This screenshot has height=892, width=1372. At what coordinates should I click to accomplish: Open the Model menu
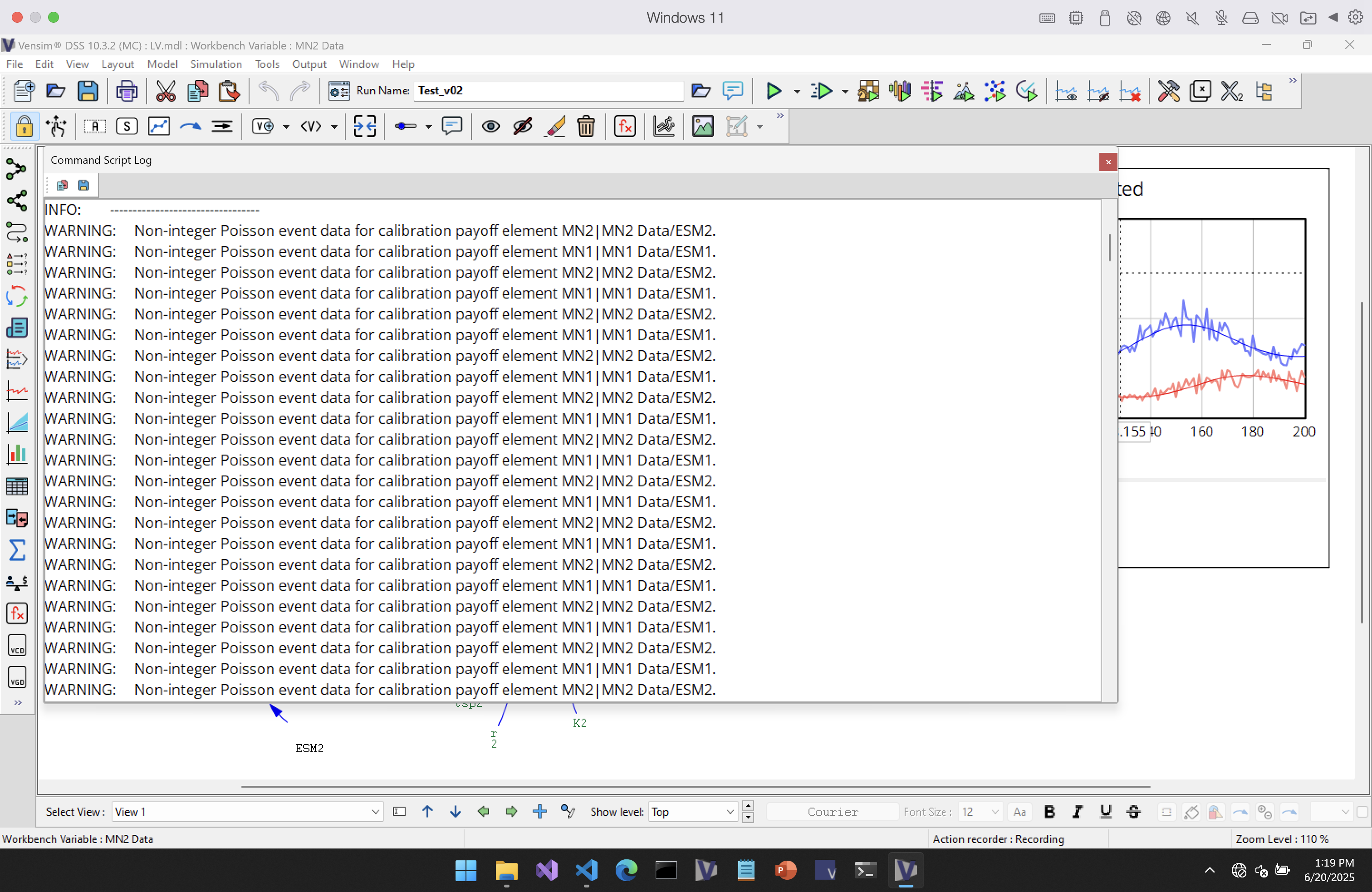click(162, 64)
